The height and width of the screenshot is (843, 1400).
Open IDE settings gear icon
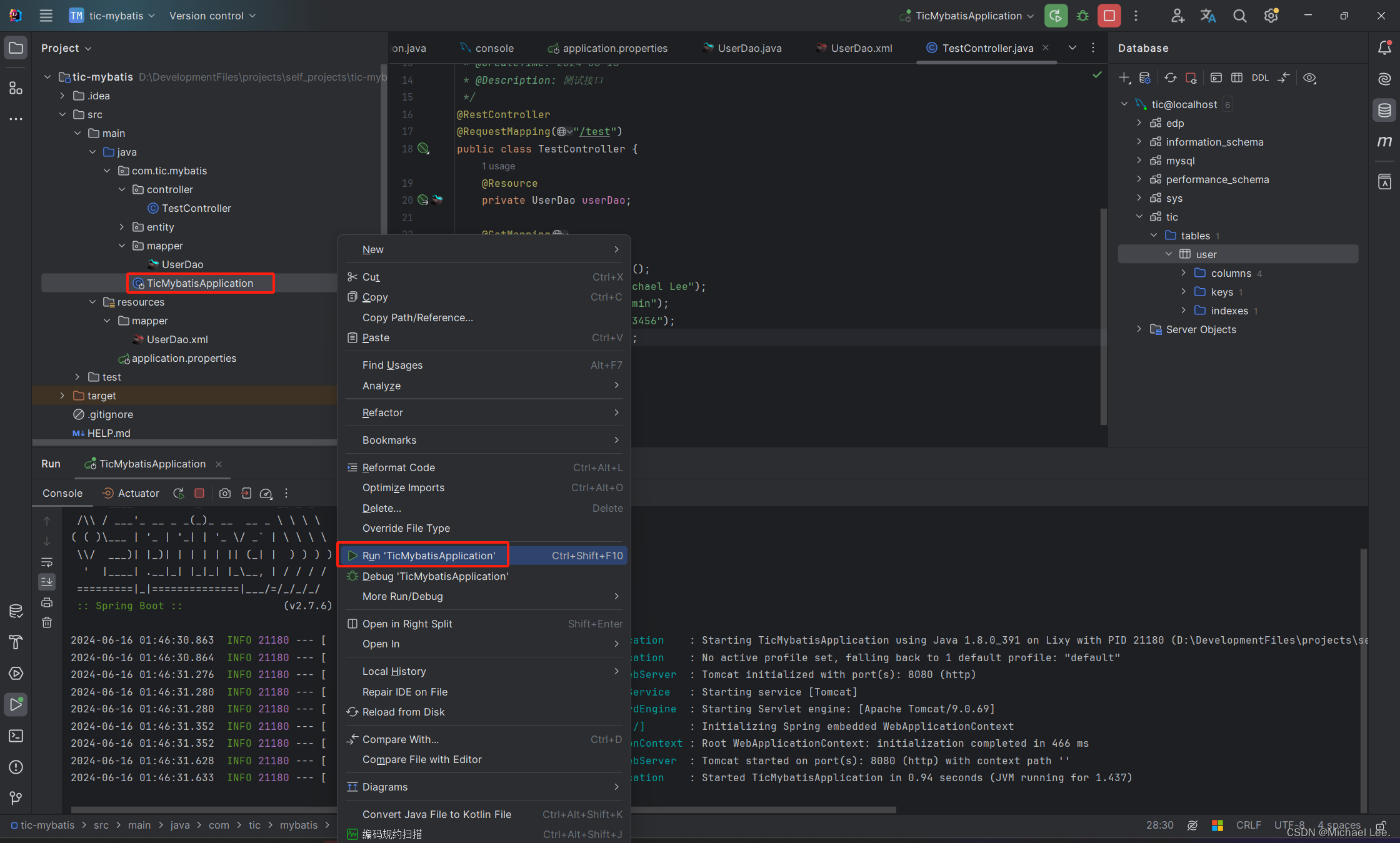click(x=1271, y=16)
